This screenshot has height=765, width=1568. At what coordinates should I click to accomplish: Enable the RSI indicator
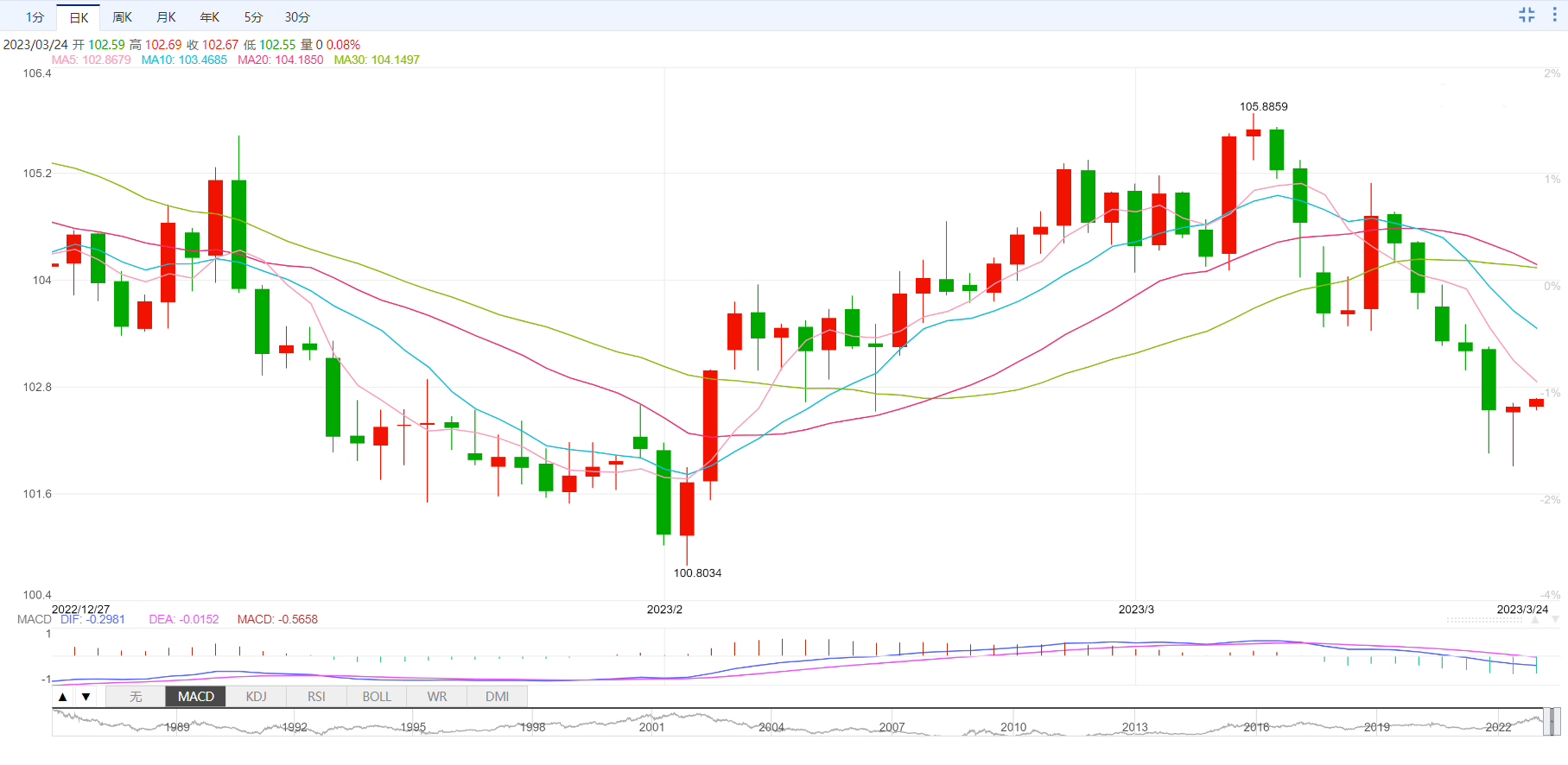pos(316,697)
